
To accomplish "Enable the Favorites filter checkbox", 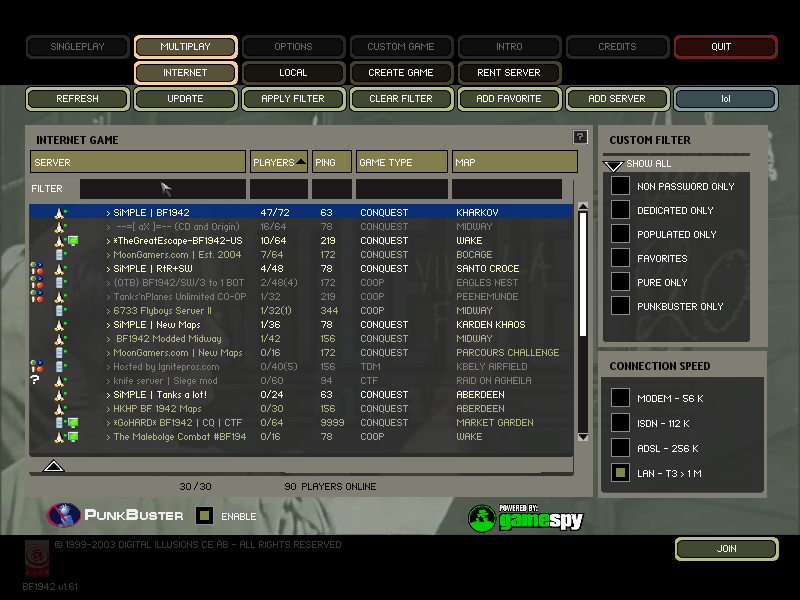I will [620, 258].
